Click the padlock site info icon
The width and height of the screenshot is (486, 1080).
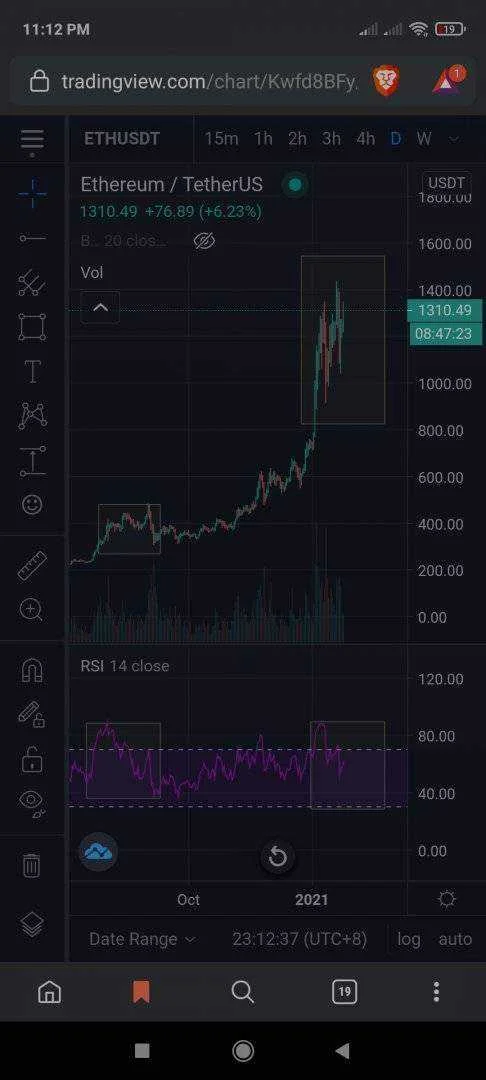click(x=39, y=81)
